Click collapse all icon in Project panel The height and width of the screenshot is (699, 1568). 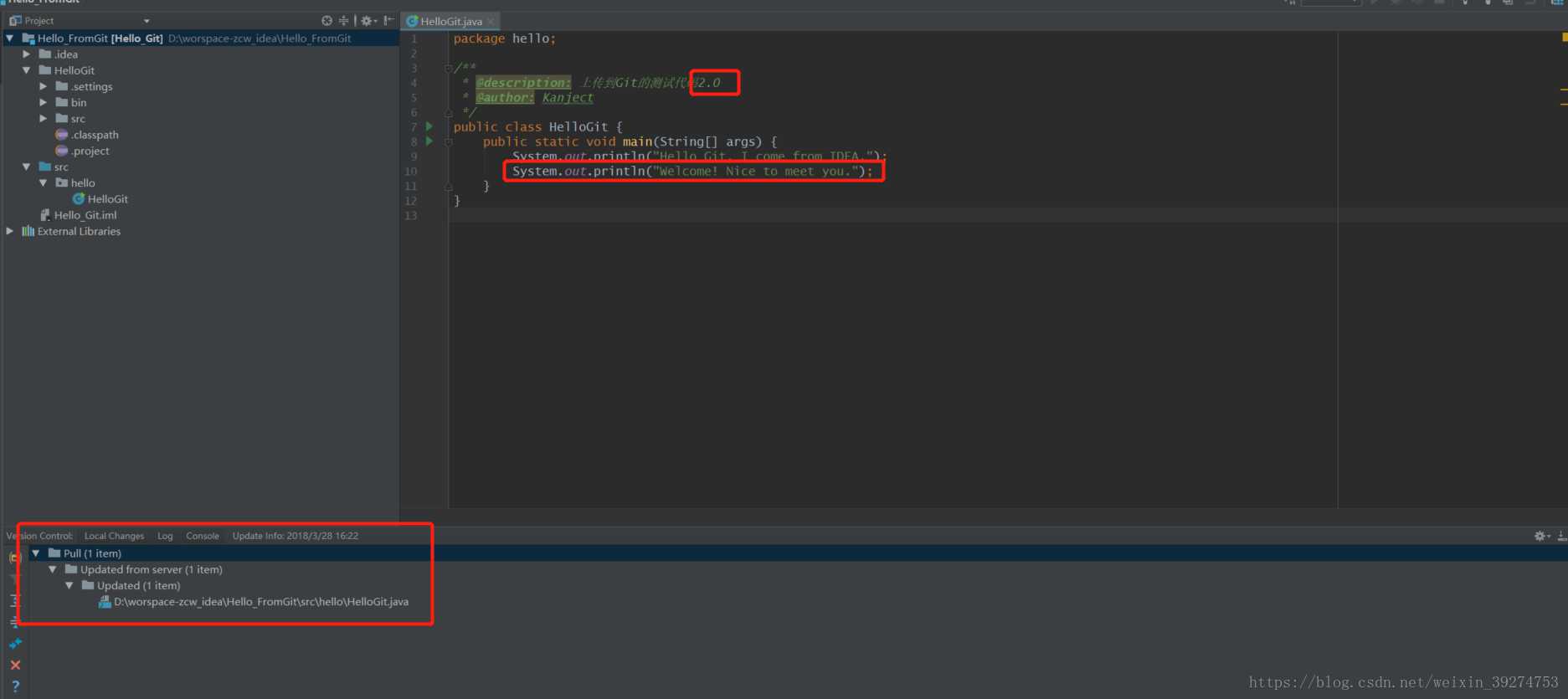343,21
